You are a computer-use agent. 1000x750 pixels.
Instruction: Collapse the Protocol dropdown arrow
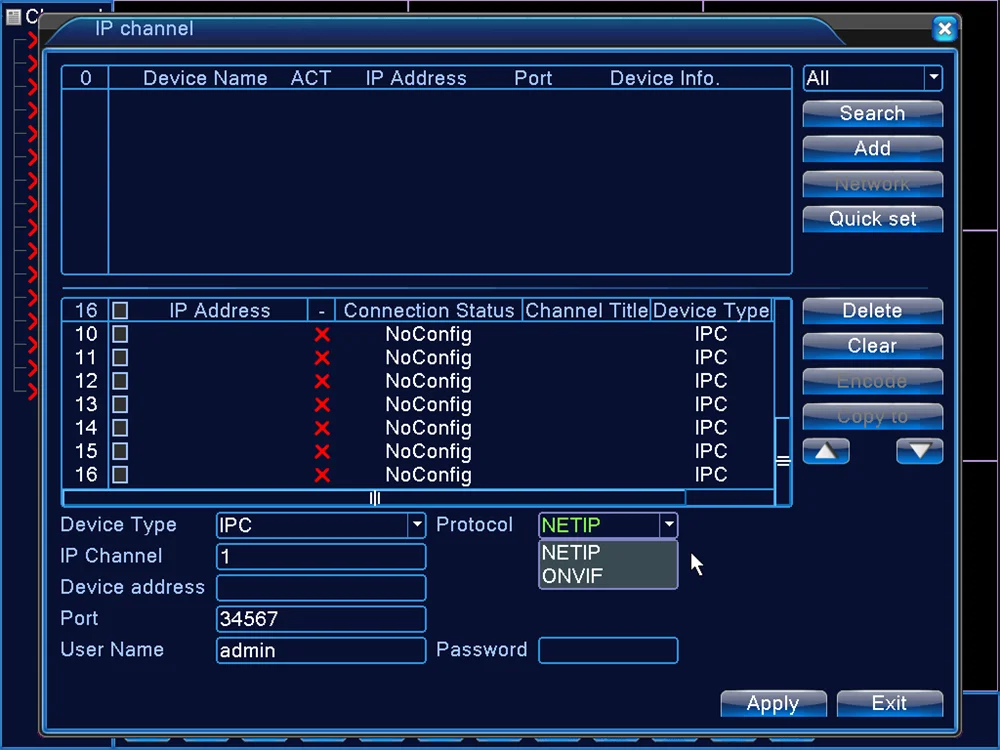pos(668,525)
